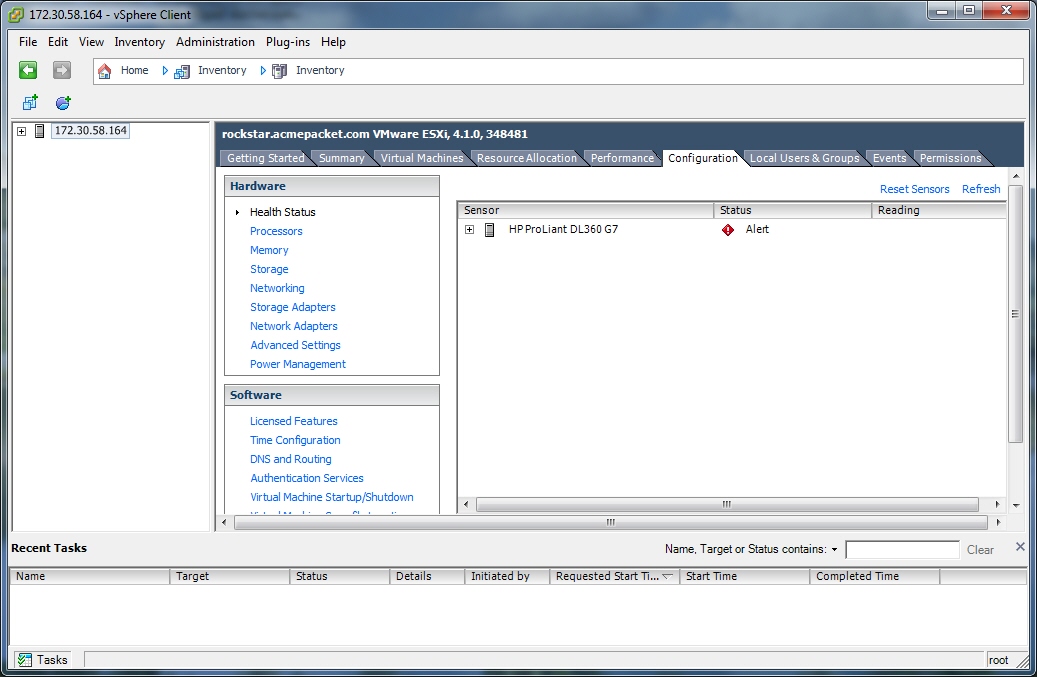Switch to the Events tab
The height and width of the screenshot is (677, 1037).
pyautogui.click(x=890, y=158)
